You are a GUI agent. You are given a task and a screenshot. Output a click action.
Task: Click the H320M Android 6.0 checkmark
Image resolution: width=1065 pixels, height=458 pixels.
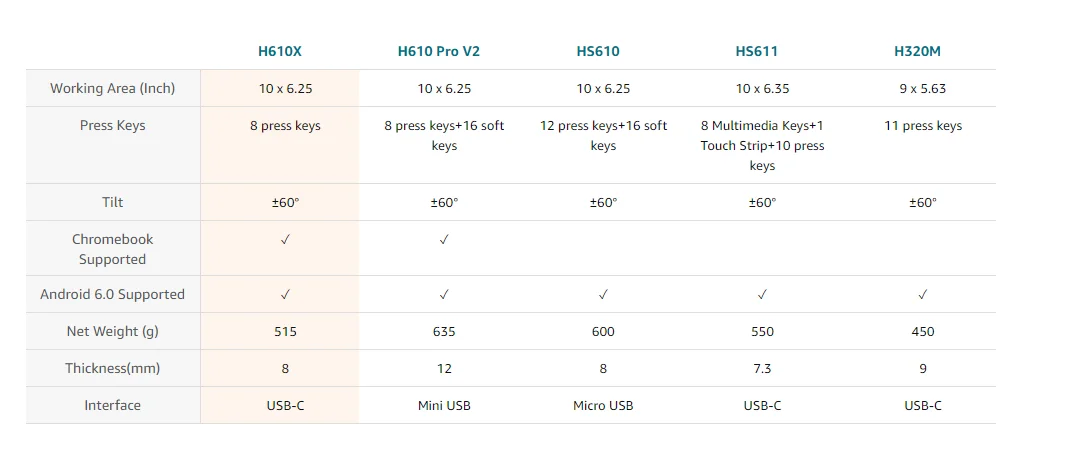[x=922, y=295]
